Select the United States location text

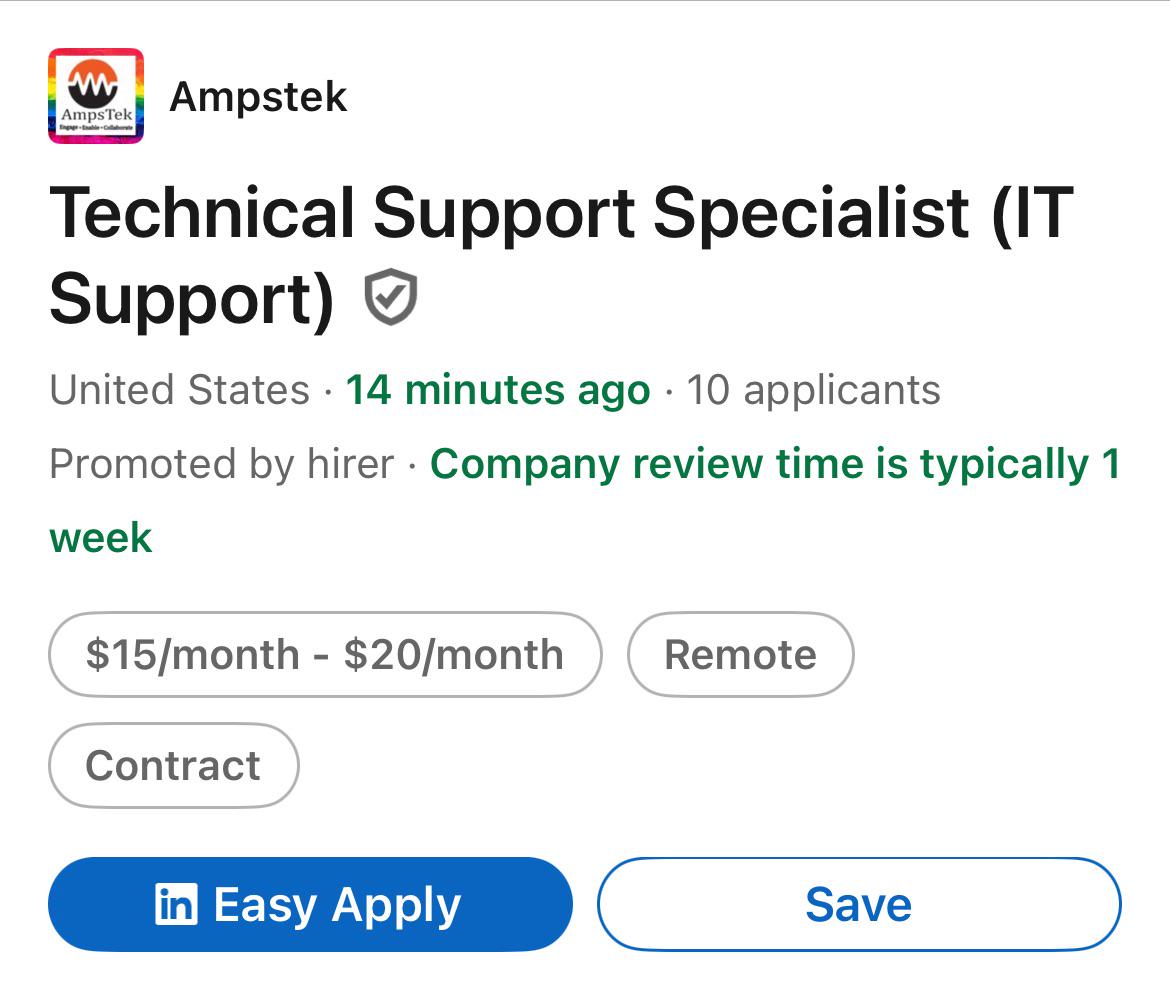click(180, 389)
